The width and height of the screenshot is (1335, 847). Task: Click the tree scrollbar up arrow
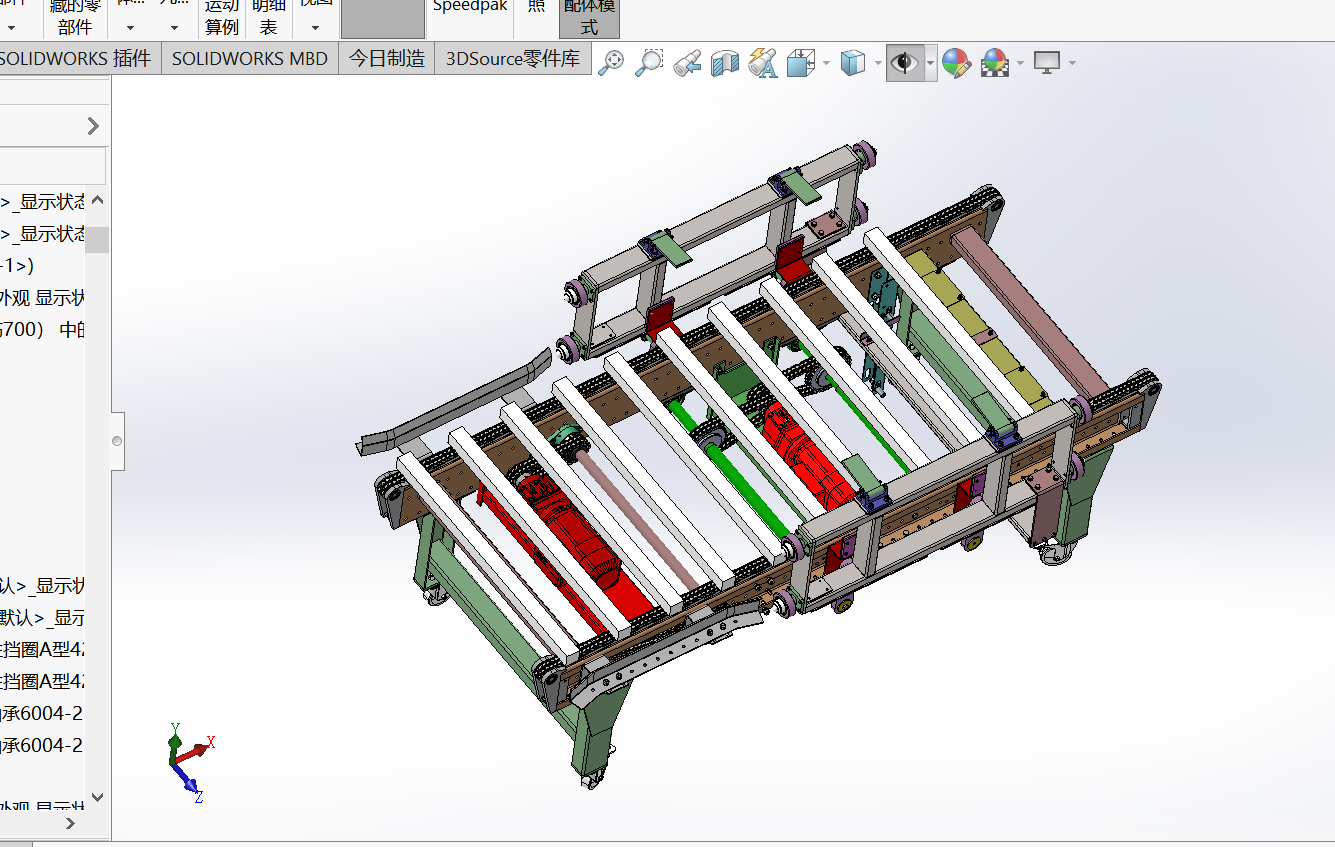tap(97, 201)
